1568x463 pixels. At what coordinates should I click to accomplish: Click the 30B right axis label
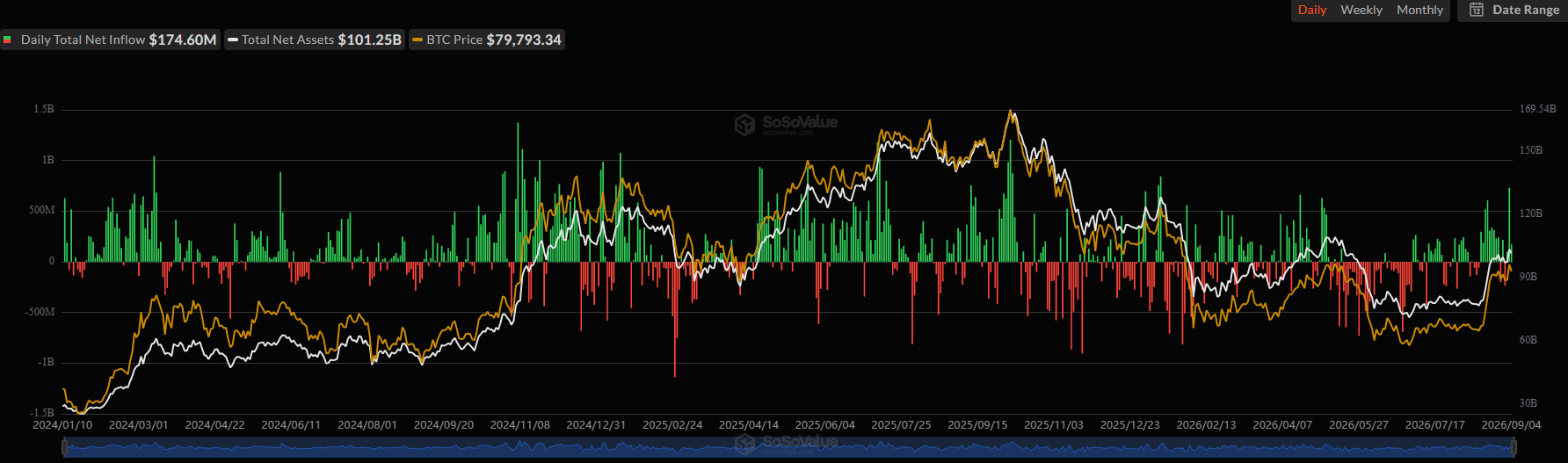pos(1528,403)
